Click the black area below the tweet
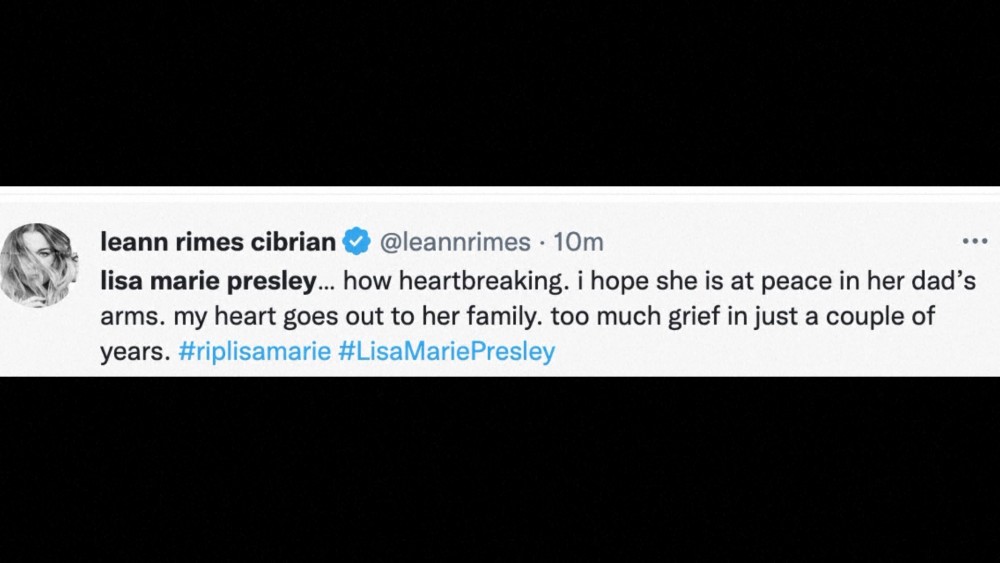 click(x=500, y=470)
